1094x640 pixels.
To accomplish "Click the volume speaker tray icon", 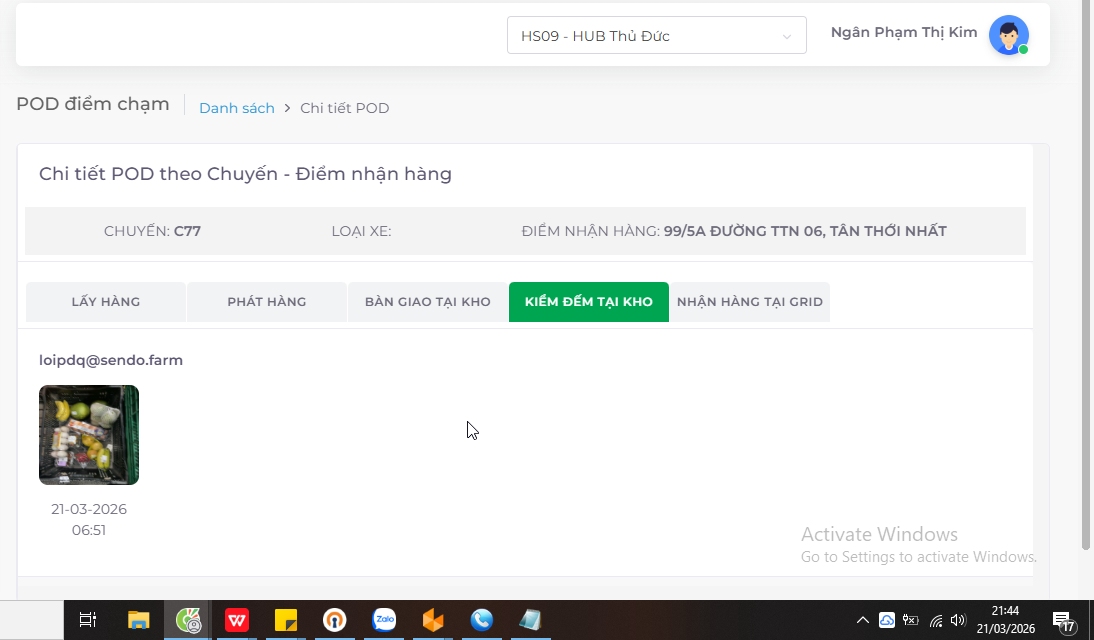I will coord(959,620).
